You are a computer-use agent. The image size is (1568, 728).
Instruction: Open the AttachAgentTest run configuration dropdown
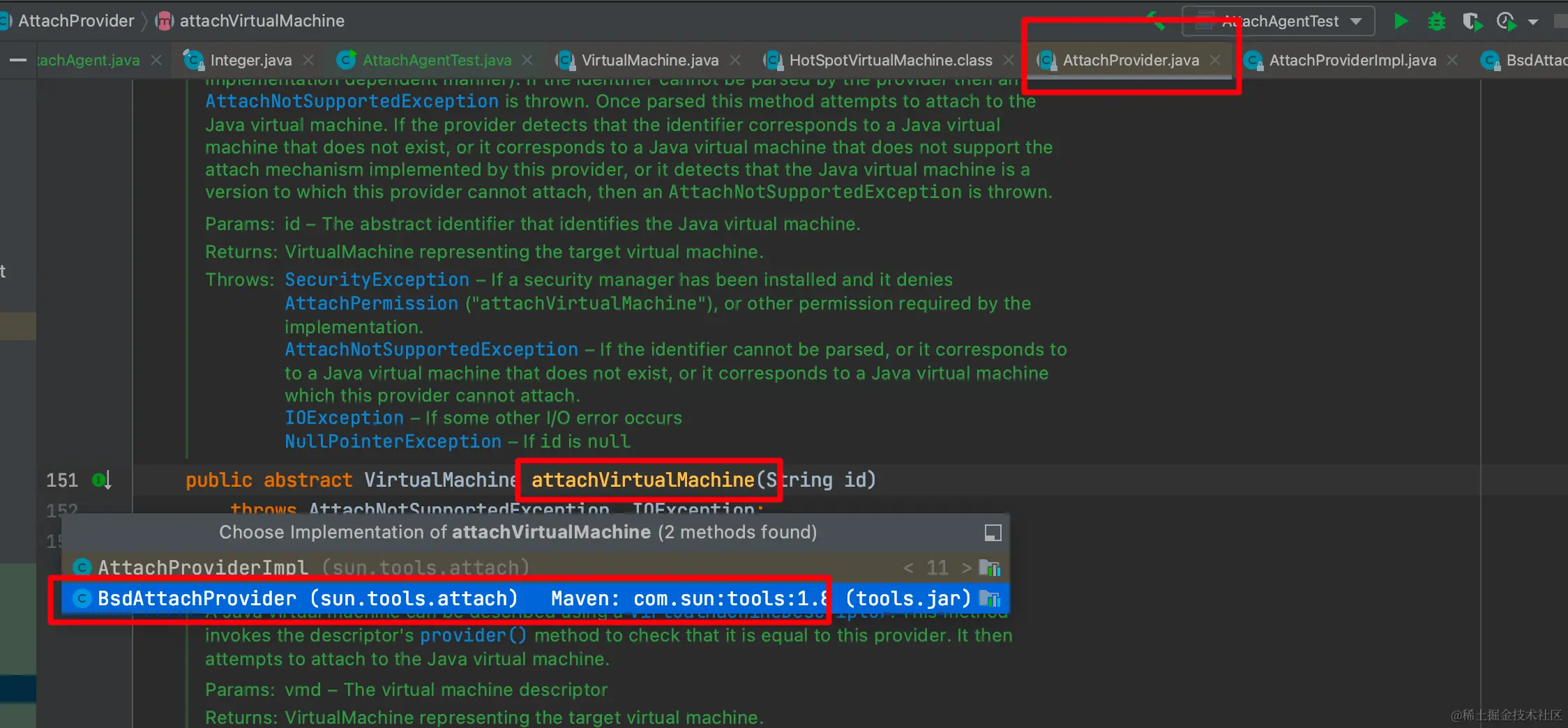(x=1279, y=21)
